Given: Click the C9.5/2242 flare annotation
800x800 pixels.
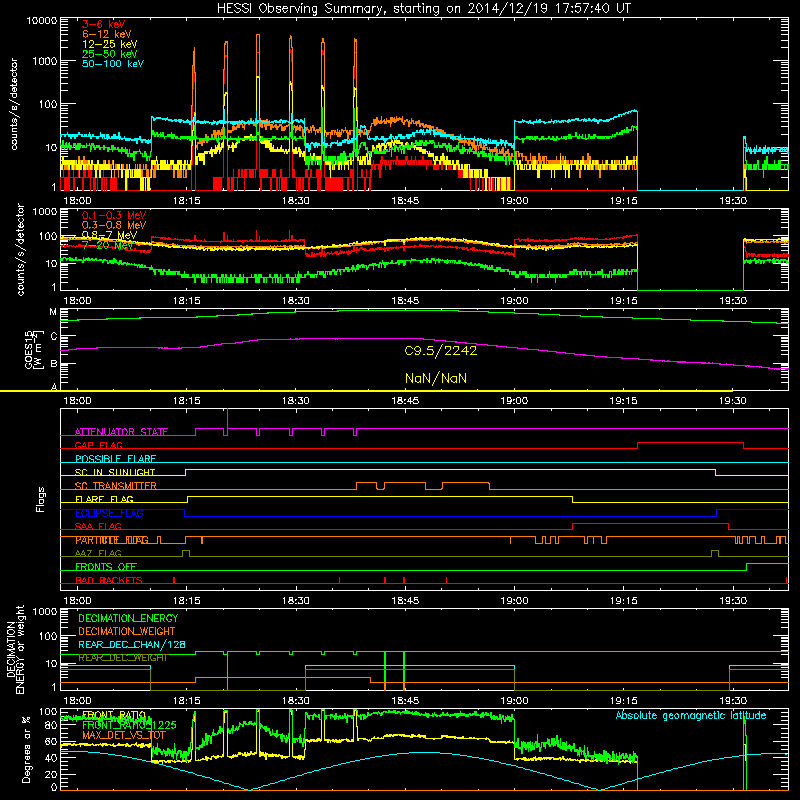Looking at the screenshot, I should tap(441, 351).
